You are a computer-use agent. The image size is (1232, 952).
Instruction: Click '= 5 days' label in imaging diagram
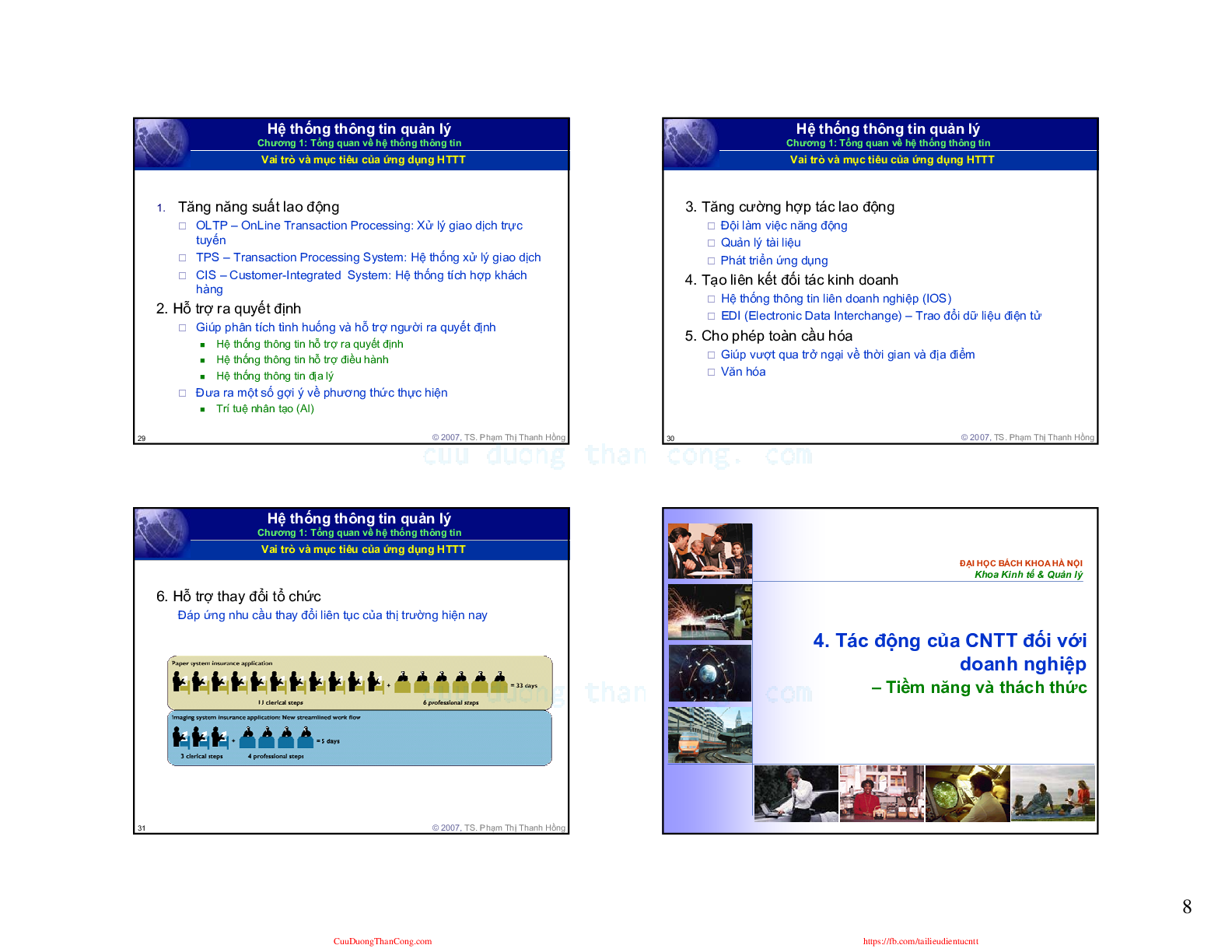(x=328, y=741)
